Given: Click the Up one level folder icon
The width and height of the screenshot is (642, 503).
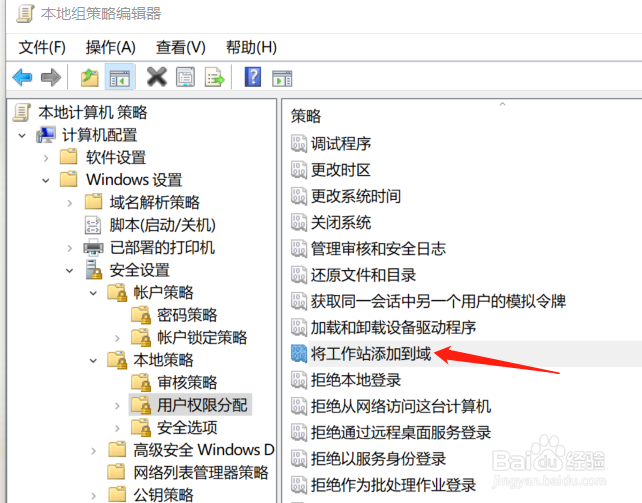Looking at the screenshot, I should pyautogui.click(x=89, y=77).
